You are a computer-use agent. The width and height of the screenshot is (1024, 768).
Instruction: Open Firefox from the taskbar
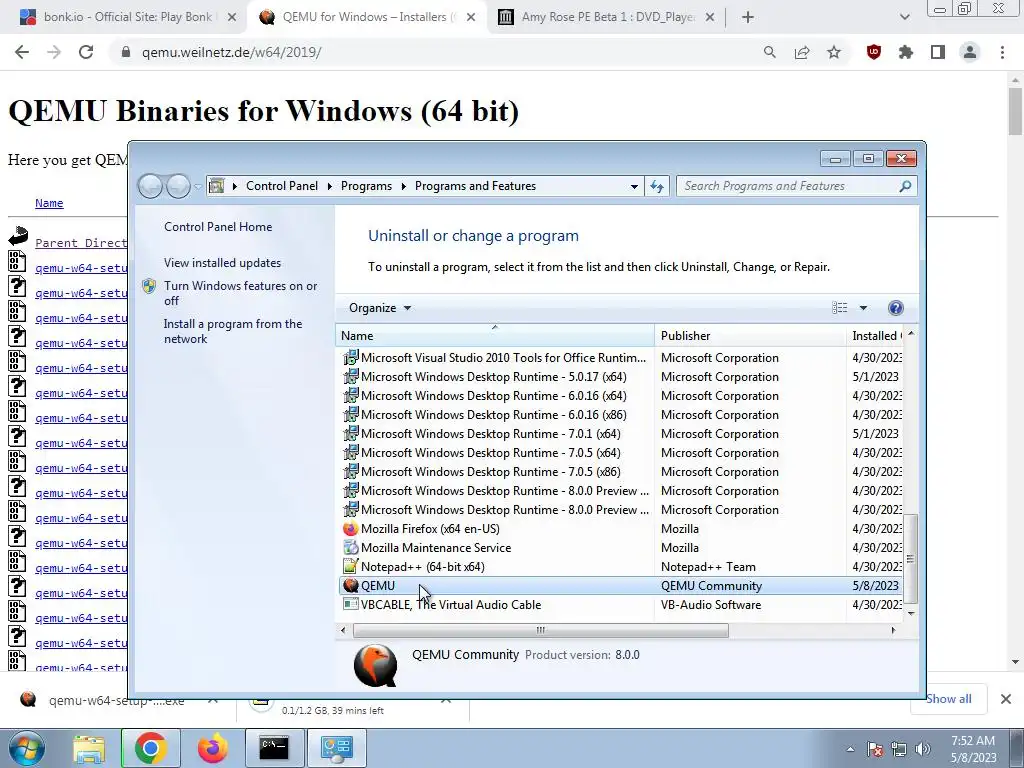coord(213,748)
